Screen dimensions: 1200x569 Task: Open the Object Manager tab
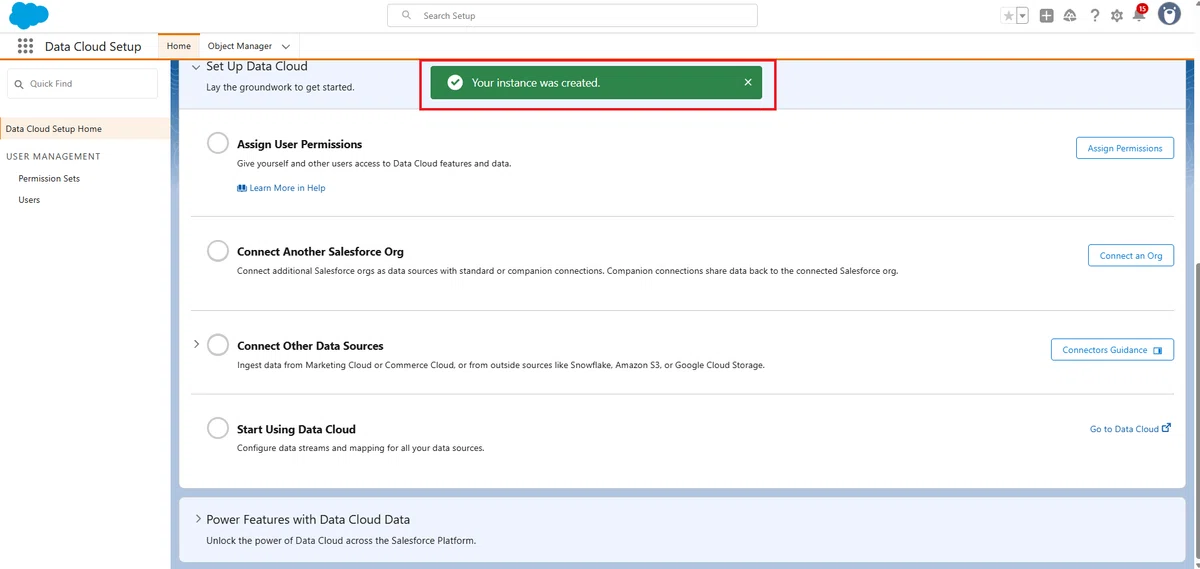pos(240,46)
